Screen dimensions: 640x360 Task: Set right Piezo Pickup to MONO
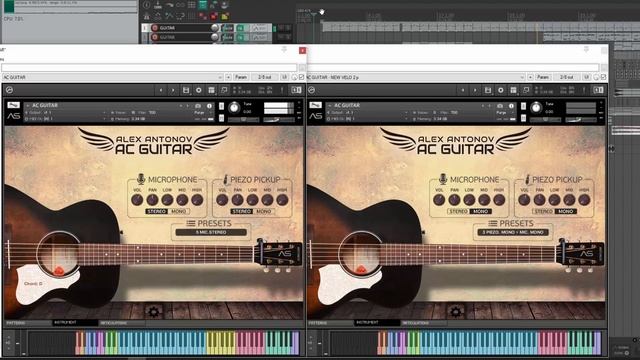566,211
